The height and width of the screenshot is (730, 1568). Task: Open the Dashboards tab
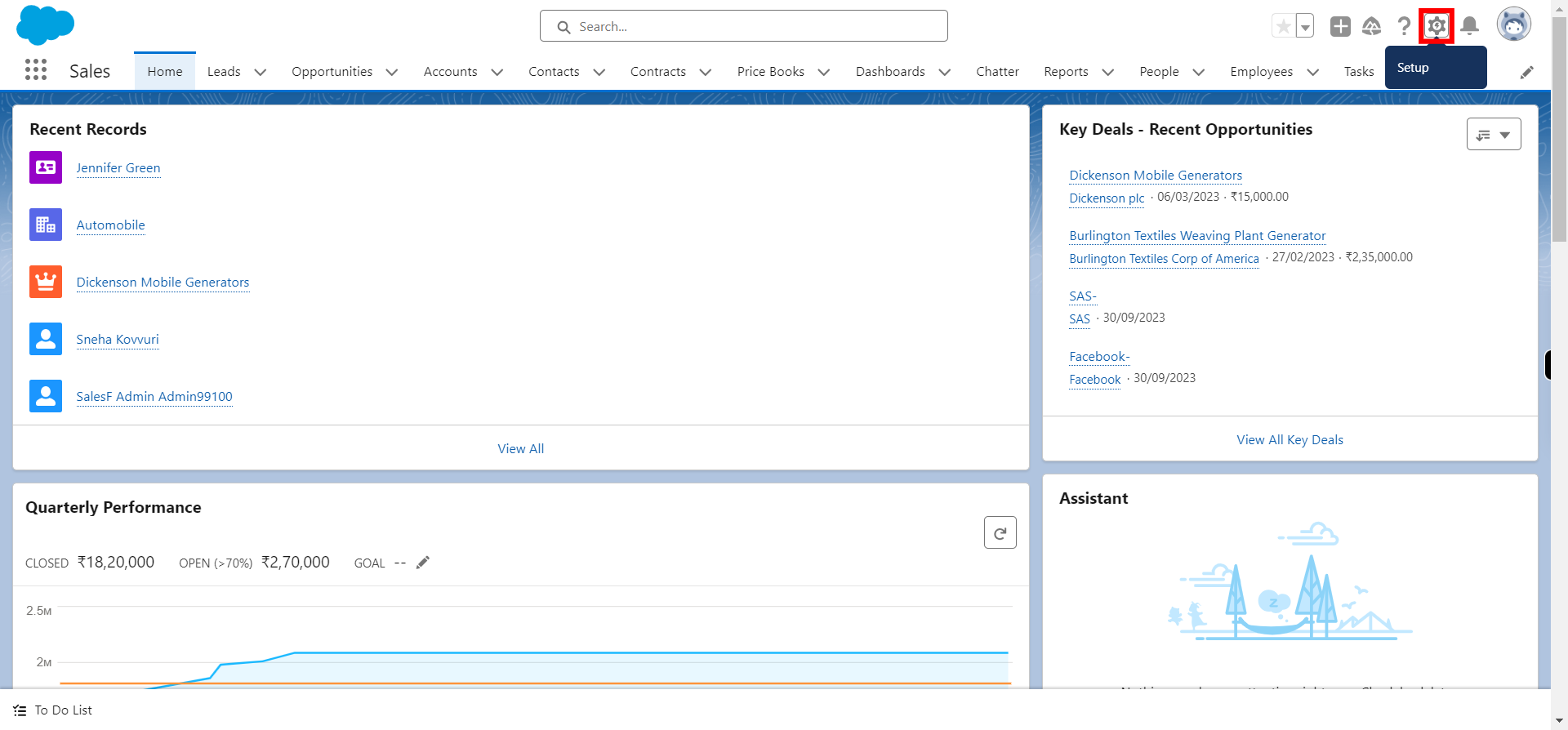(x=890, y=72)
